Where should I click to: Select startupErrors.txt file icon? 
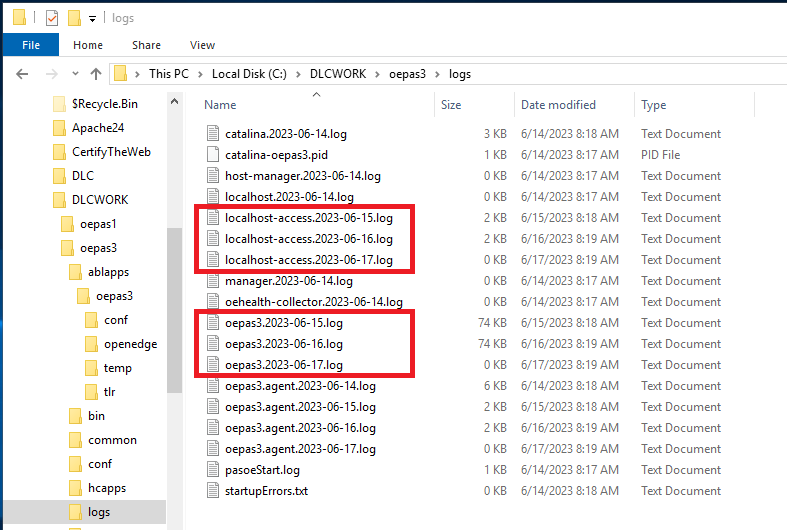click(213, 491)
